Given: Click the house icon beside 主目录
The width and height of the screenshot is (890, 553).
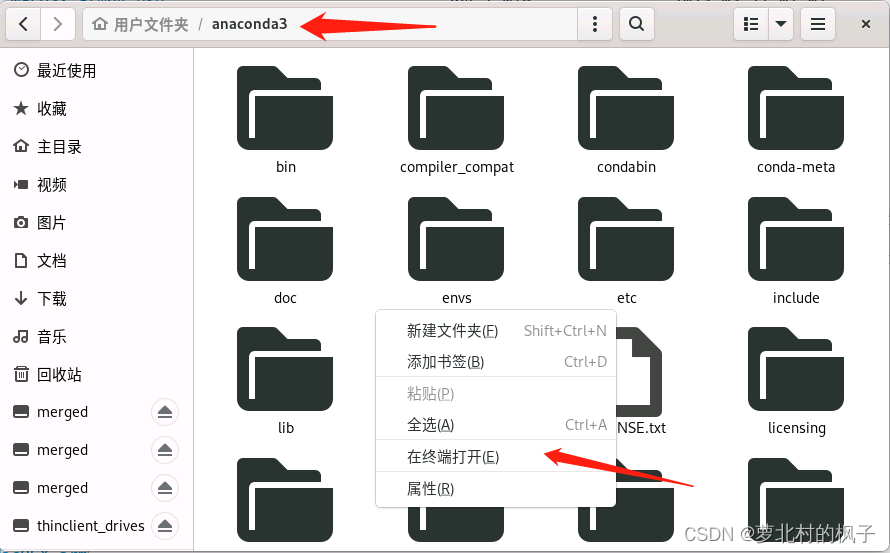Looking at the screenshot, I should point(21,146).
